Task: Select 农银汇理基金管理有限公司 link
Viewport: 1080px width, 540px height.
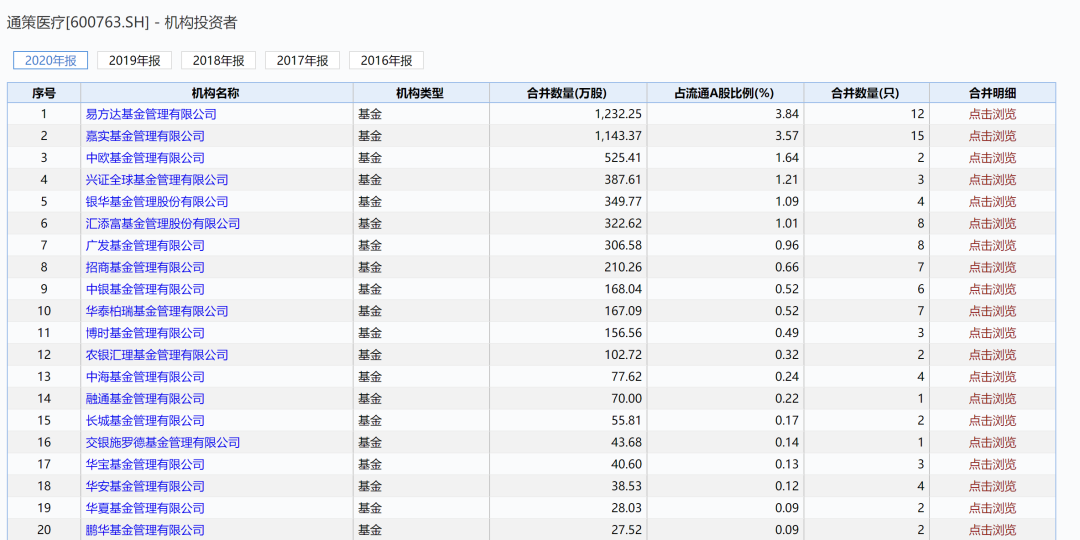Action: (x=157, y=355)
